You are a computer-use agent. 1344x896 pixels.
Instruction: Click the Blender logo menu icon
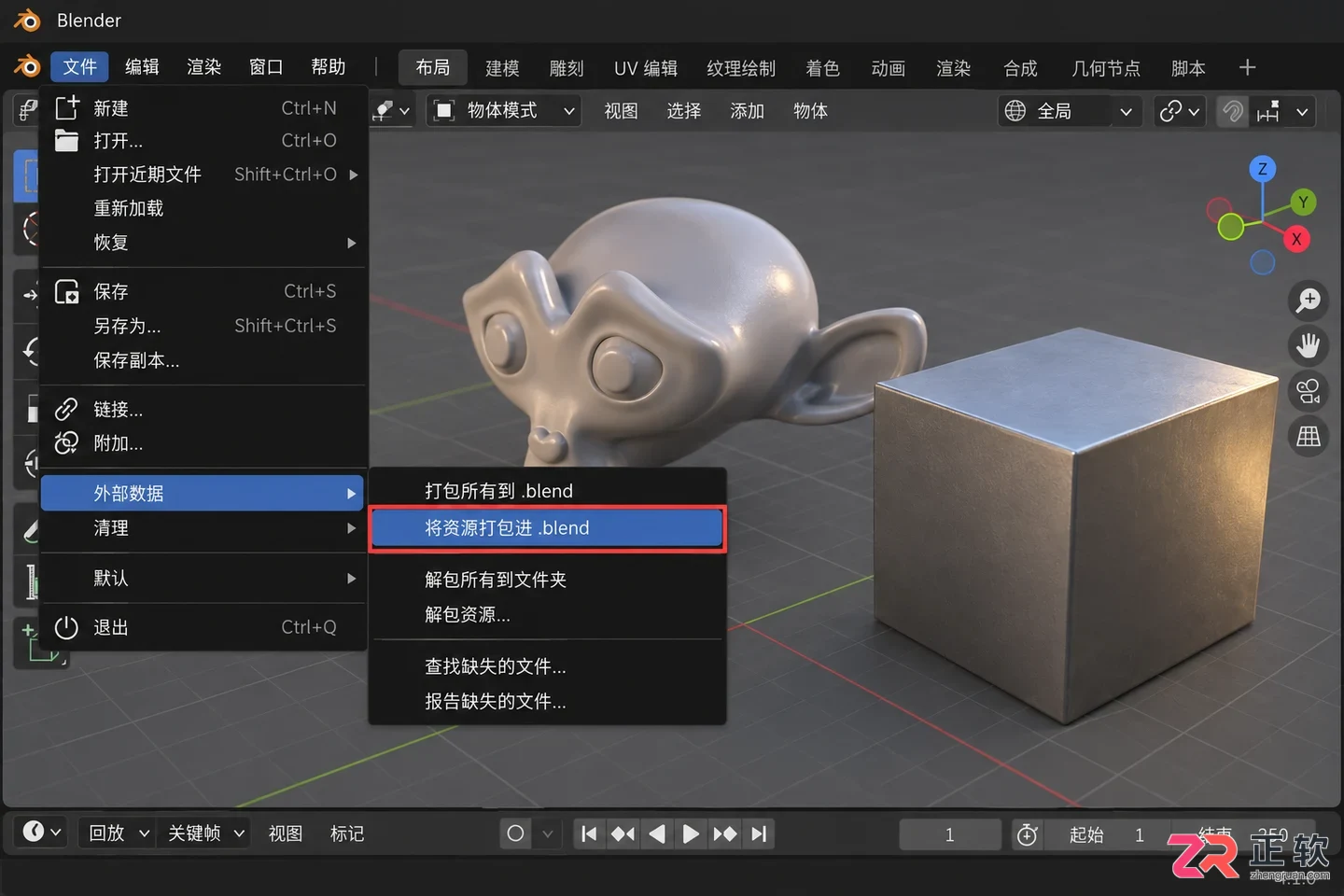pyautogui.click(x=27, y=67)
